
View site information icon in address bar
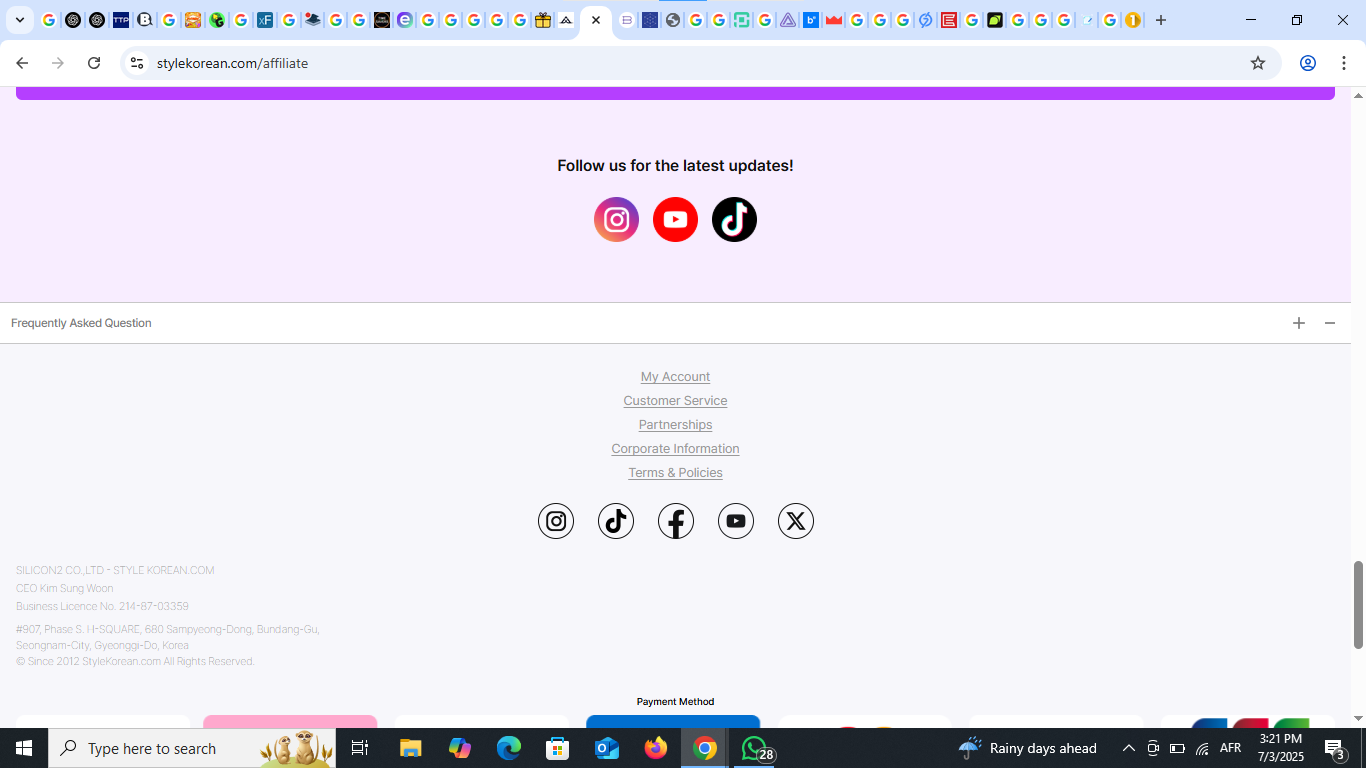coord(137,63)
